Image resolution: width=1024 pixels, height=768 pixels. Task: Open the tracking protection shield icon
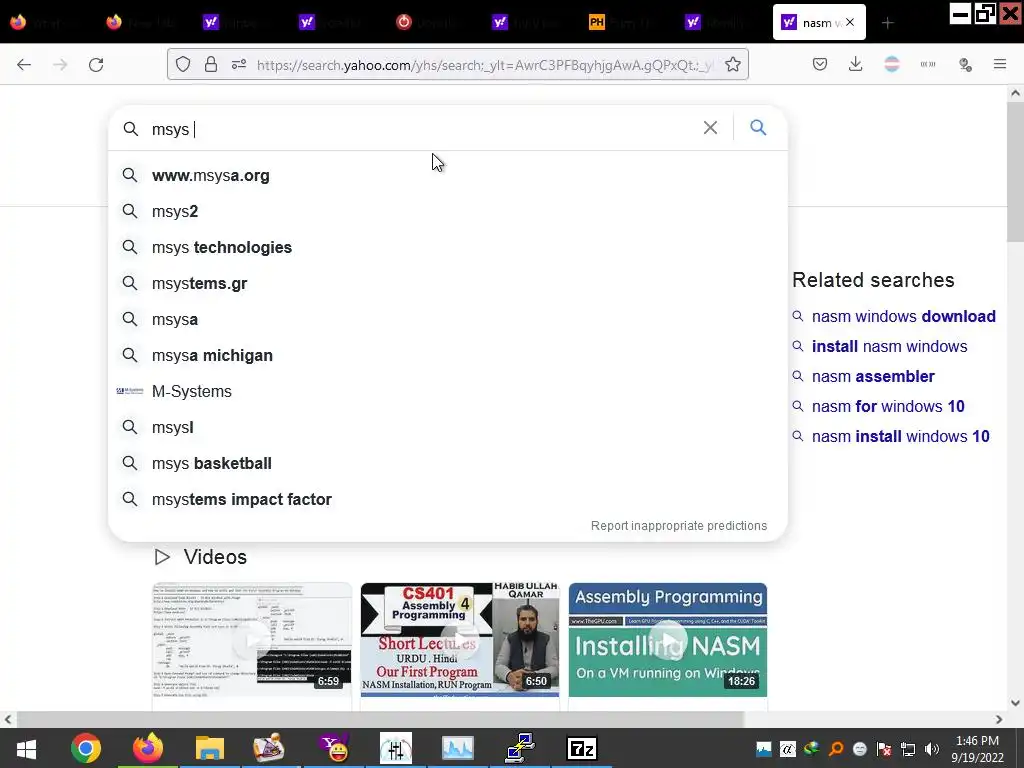coord(183,64)
